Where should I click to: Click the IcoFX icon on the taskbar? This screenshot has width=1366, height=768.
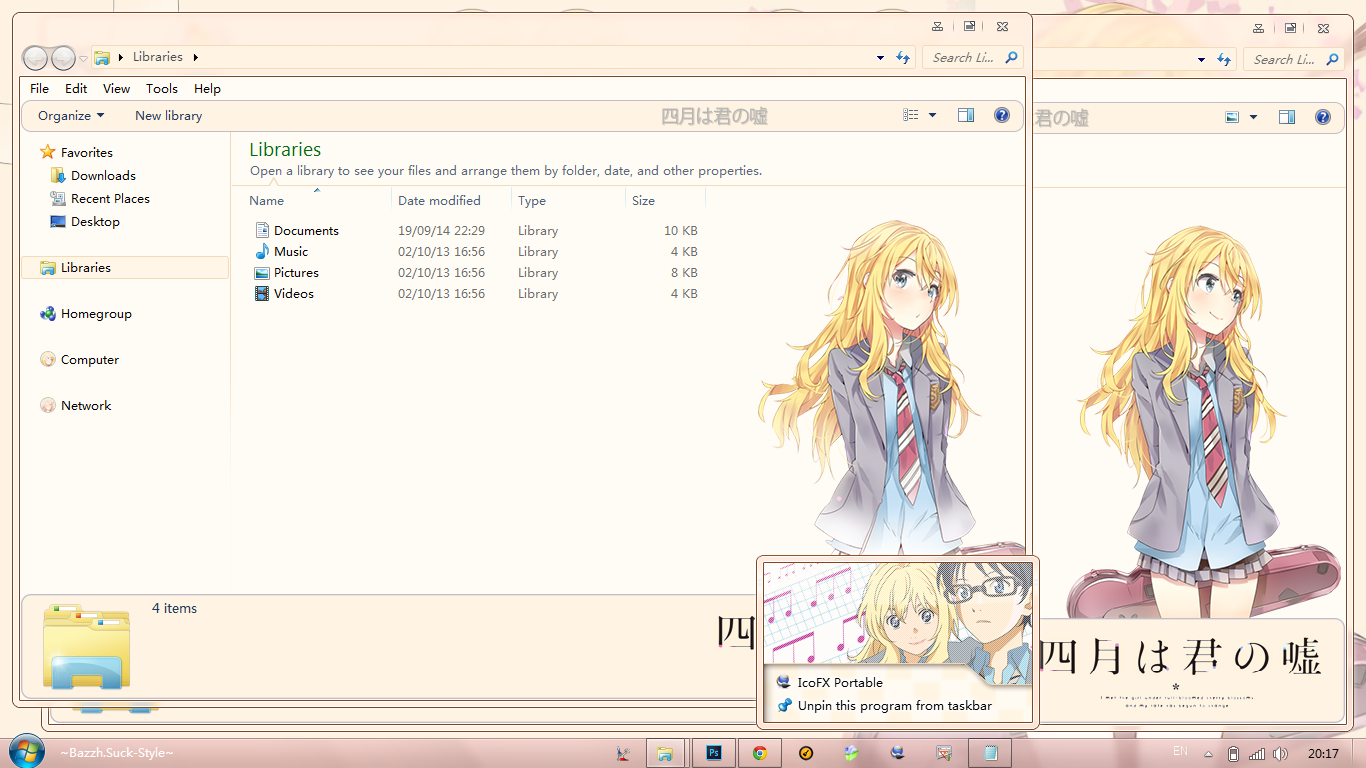(x=897, y=753)
